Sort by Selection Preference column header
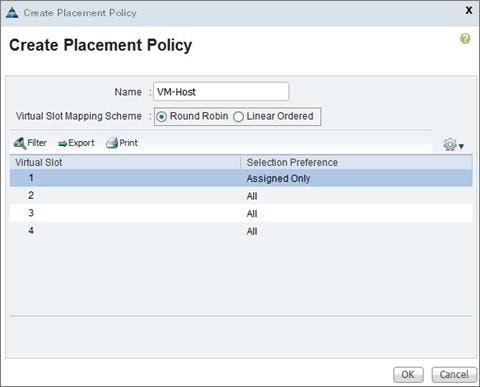480x387 pixels. 356,162
